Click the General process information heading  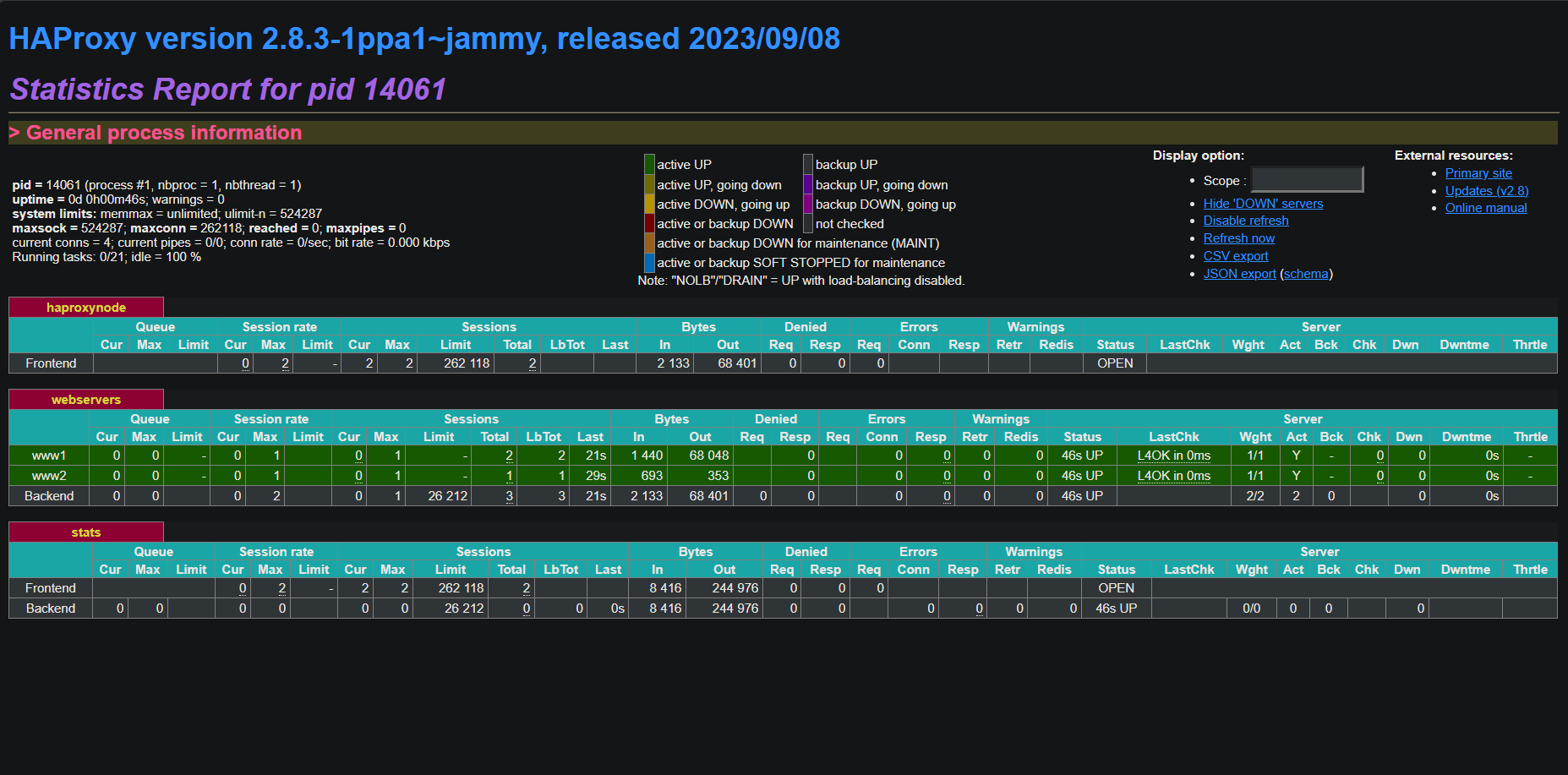pyautogui.click(x=164, y=133)
